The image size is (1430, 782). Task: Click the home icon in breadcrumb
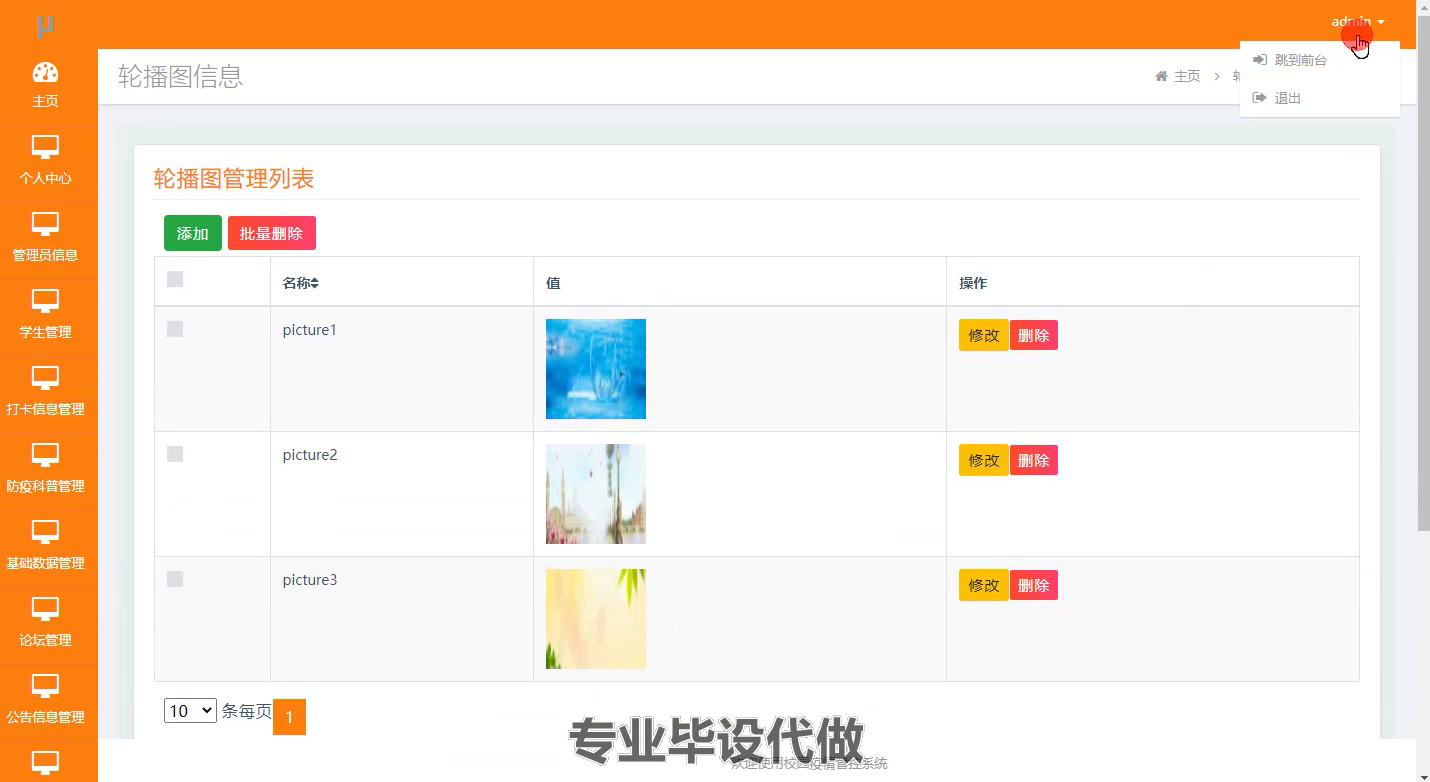coord(1161,76)
